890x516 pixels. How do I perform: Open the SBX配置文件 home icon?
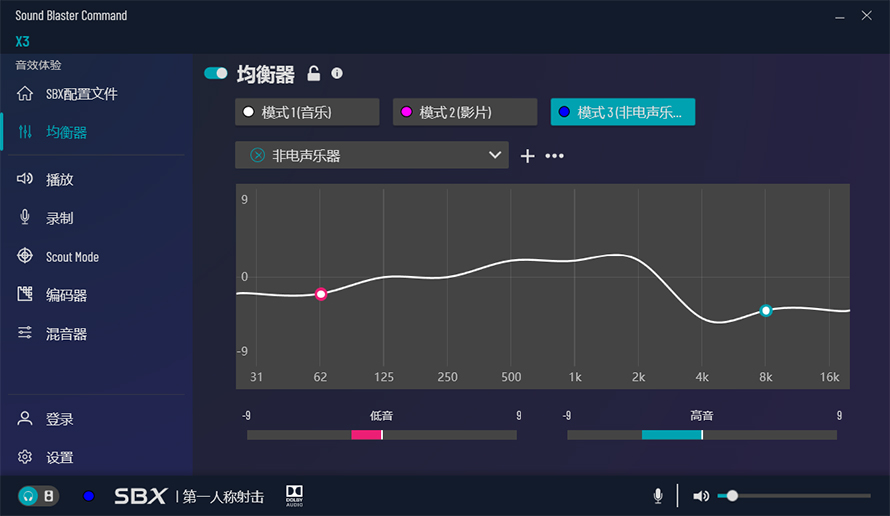(x=24, y=94)
